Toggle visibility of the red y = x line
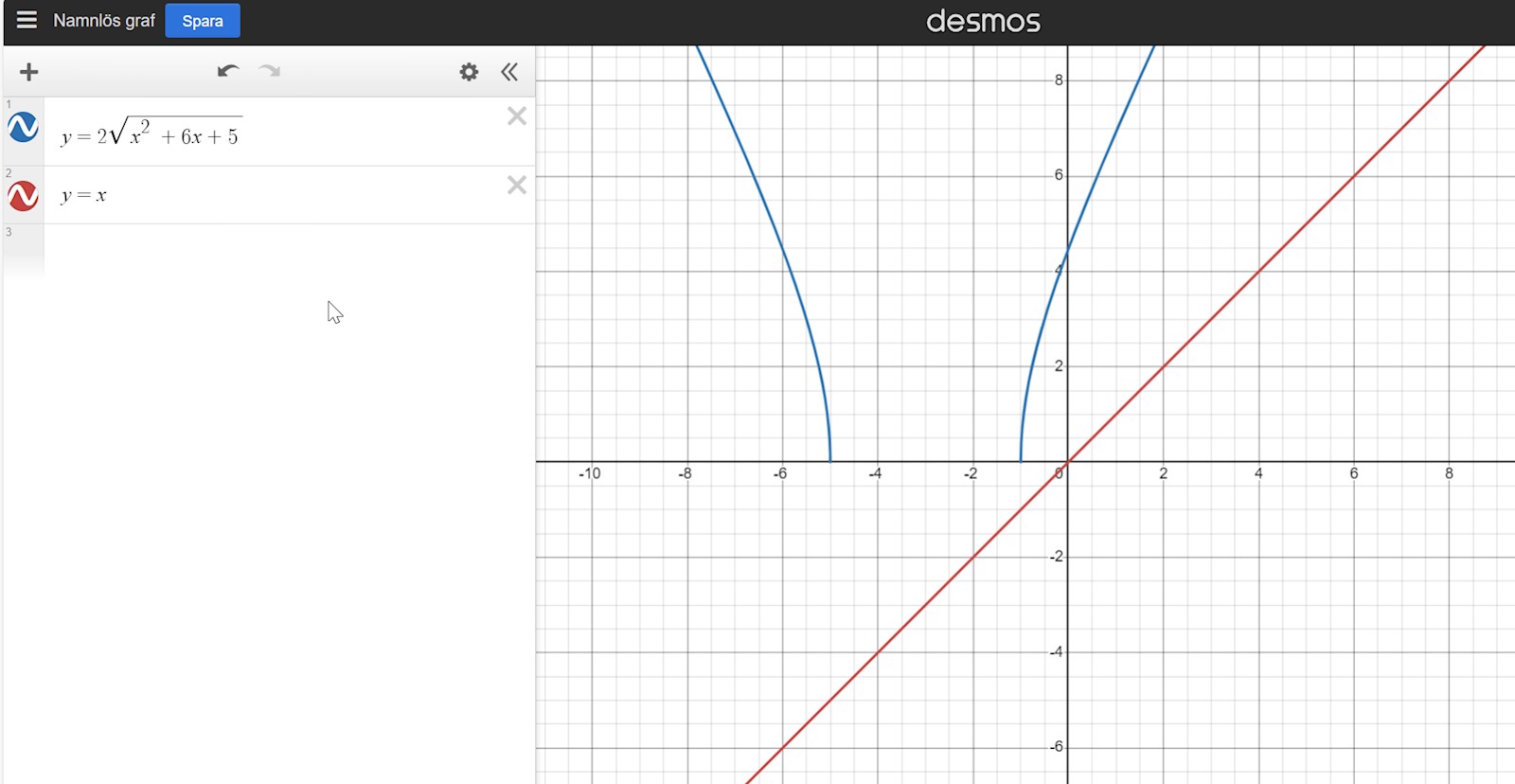This screenshot has height=784, width=1515. [x=23, y=196]
